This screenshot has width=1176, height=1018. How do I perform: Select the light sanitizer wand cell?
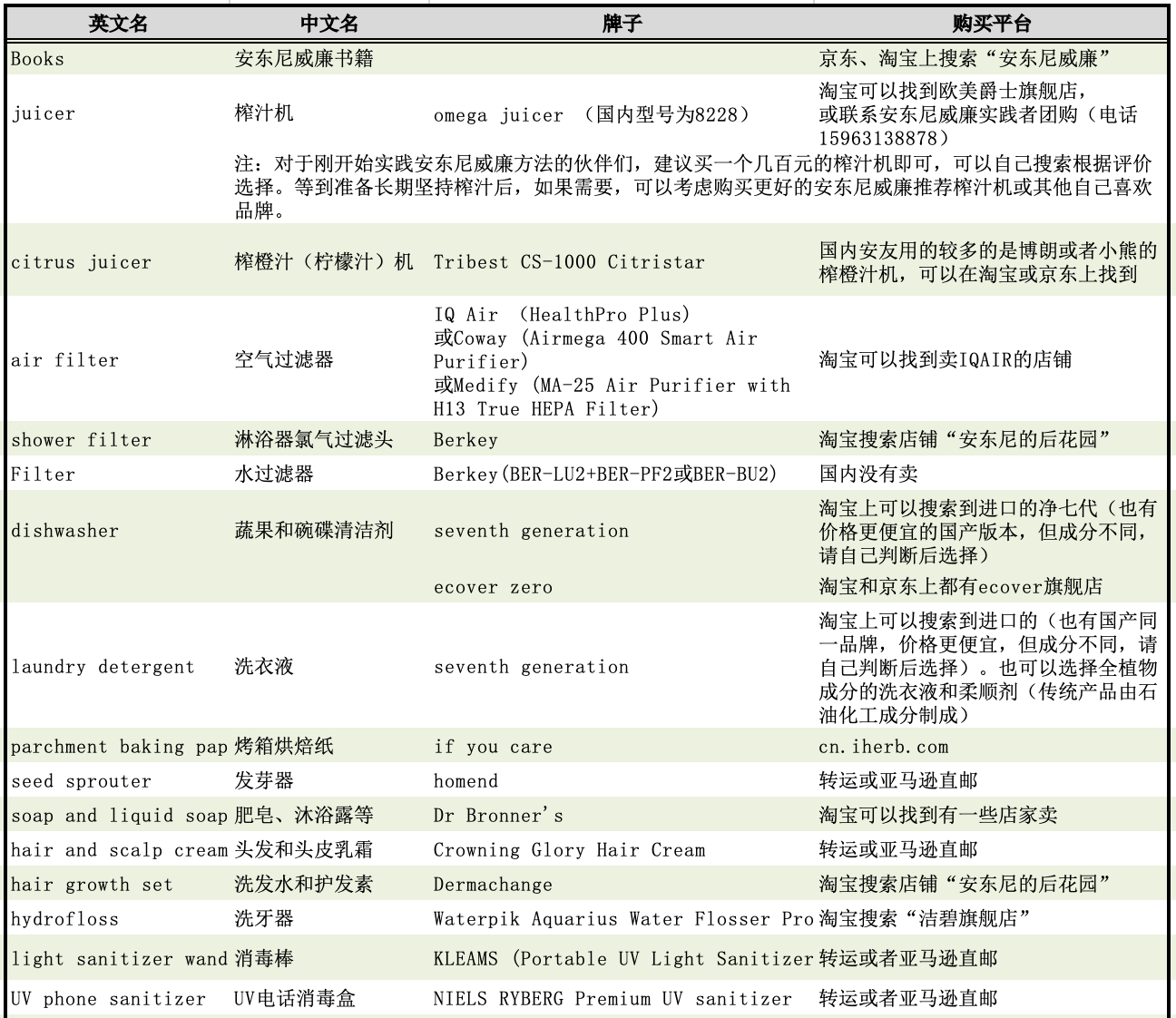[119, 960]
